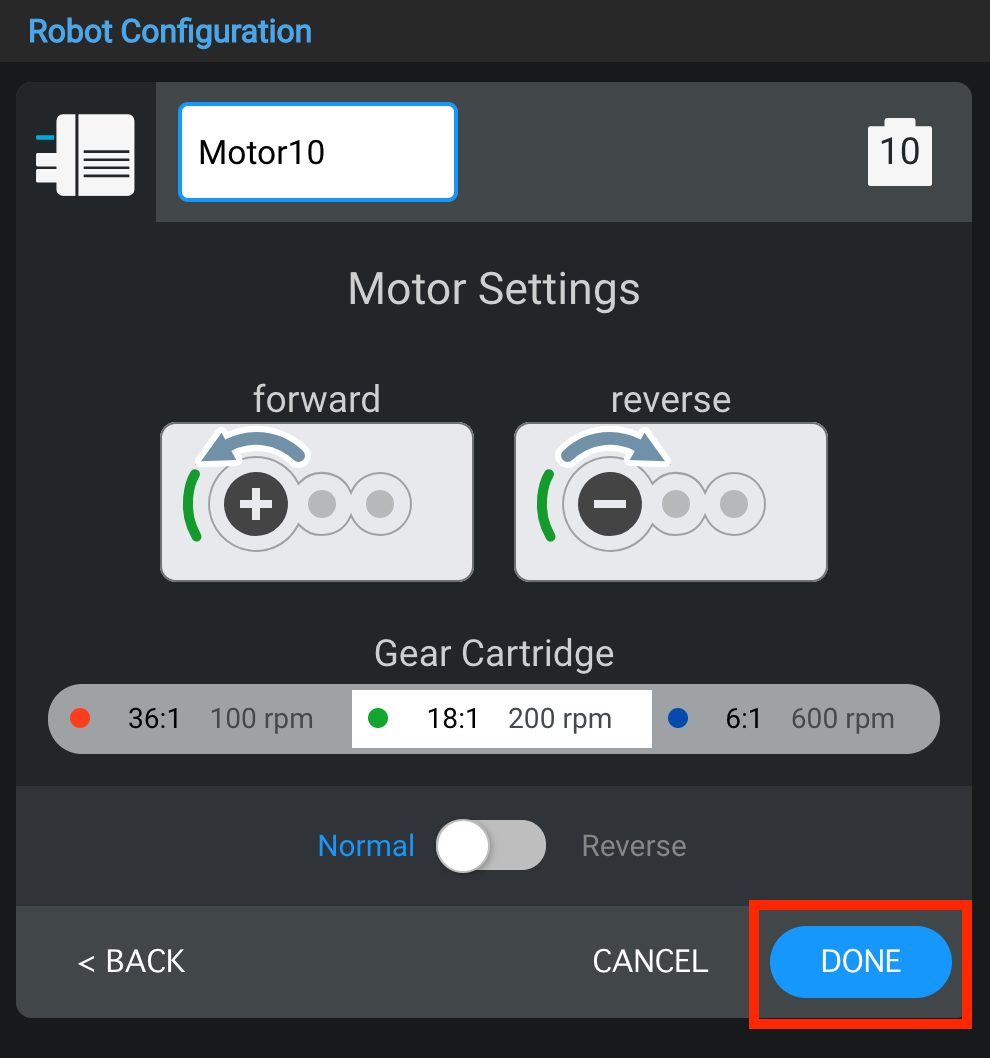Switch motor direction to Reverse
Screen dimensions: 990x1058
(x=633, y=845)
